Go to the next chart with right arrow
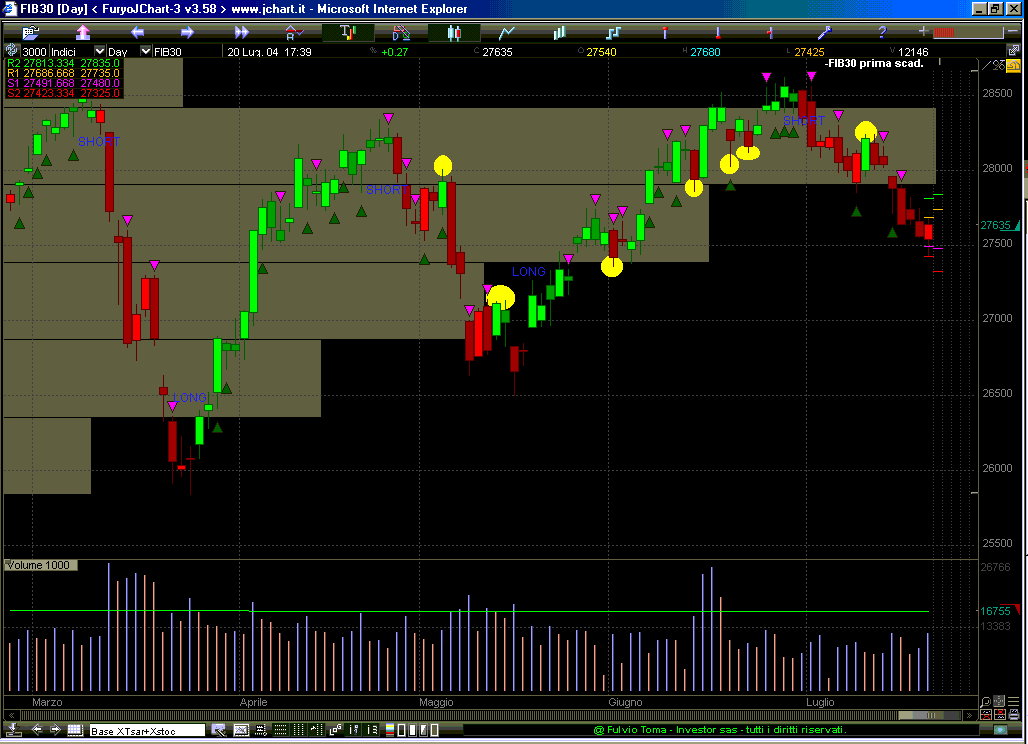 pos(187,32)
